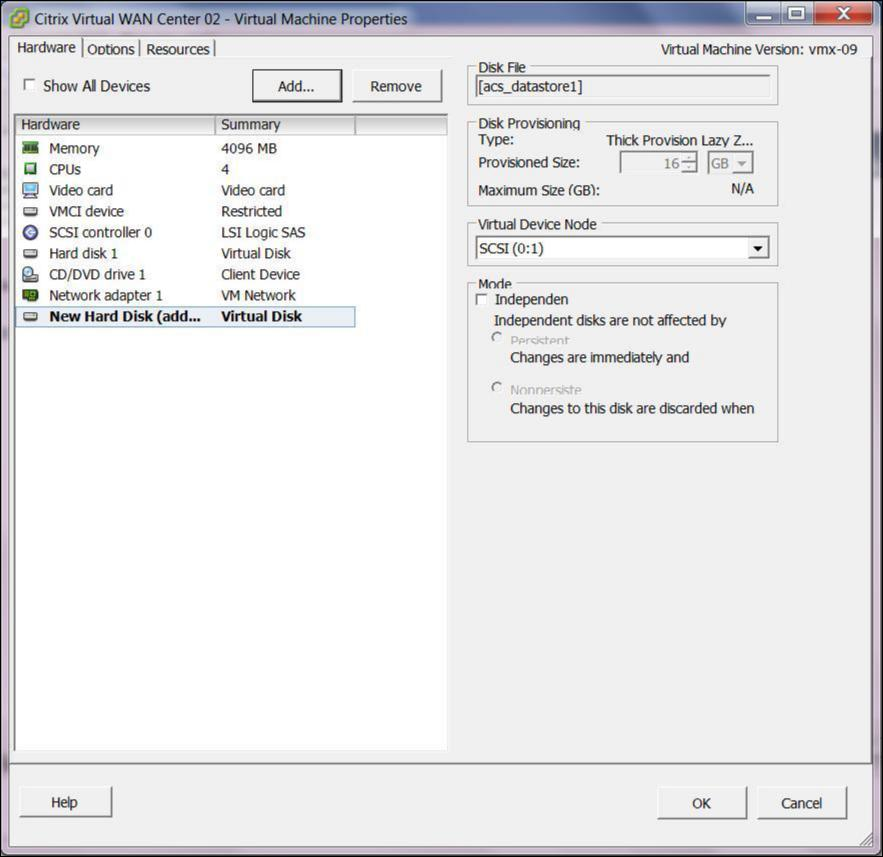The width and height of the screenshot is (883, 857).
Task: Click the VMCI device icon
Action: pos(30,211)
